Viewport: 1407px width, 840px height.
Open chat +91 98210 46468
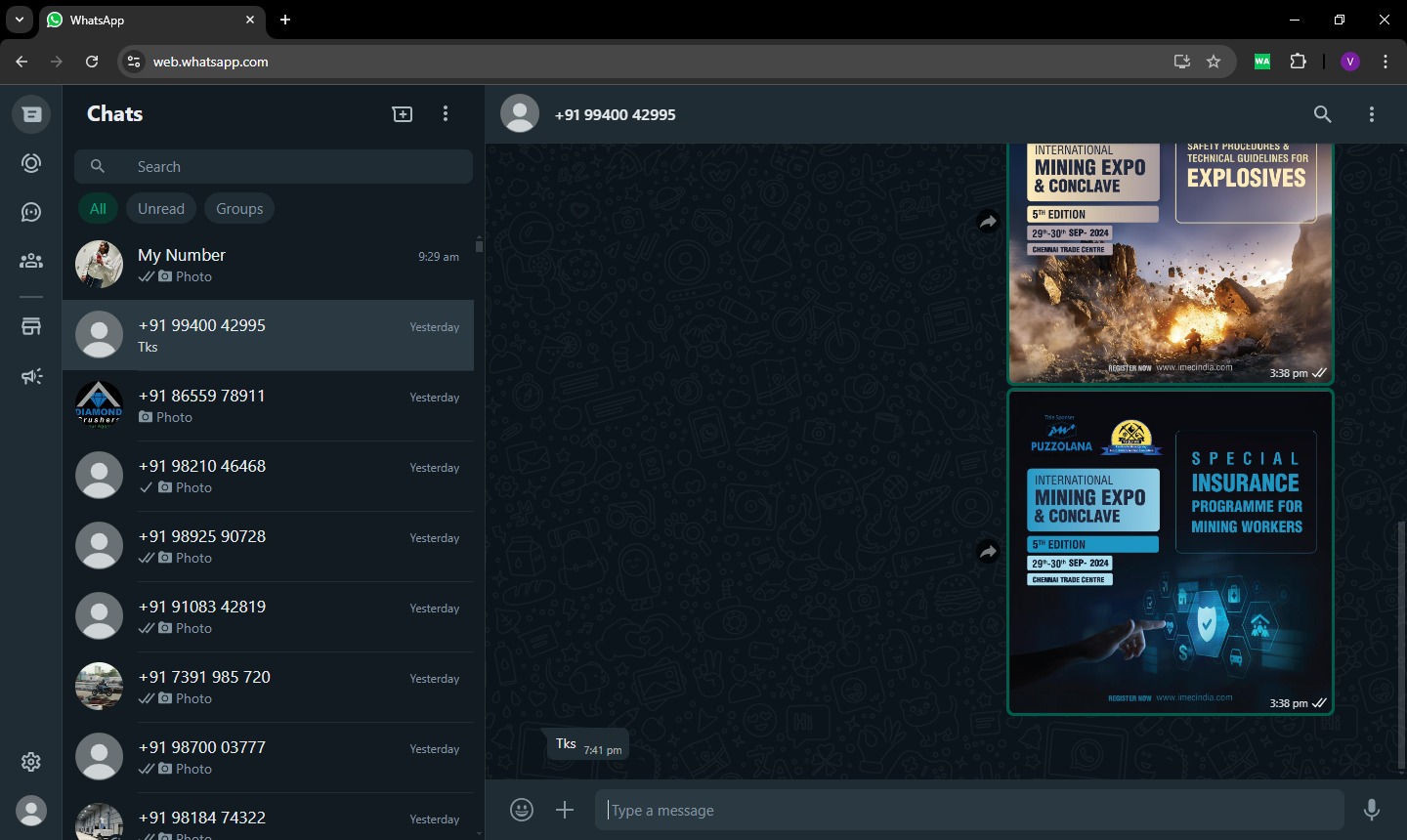(x=268, y=476)
